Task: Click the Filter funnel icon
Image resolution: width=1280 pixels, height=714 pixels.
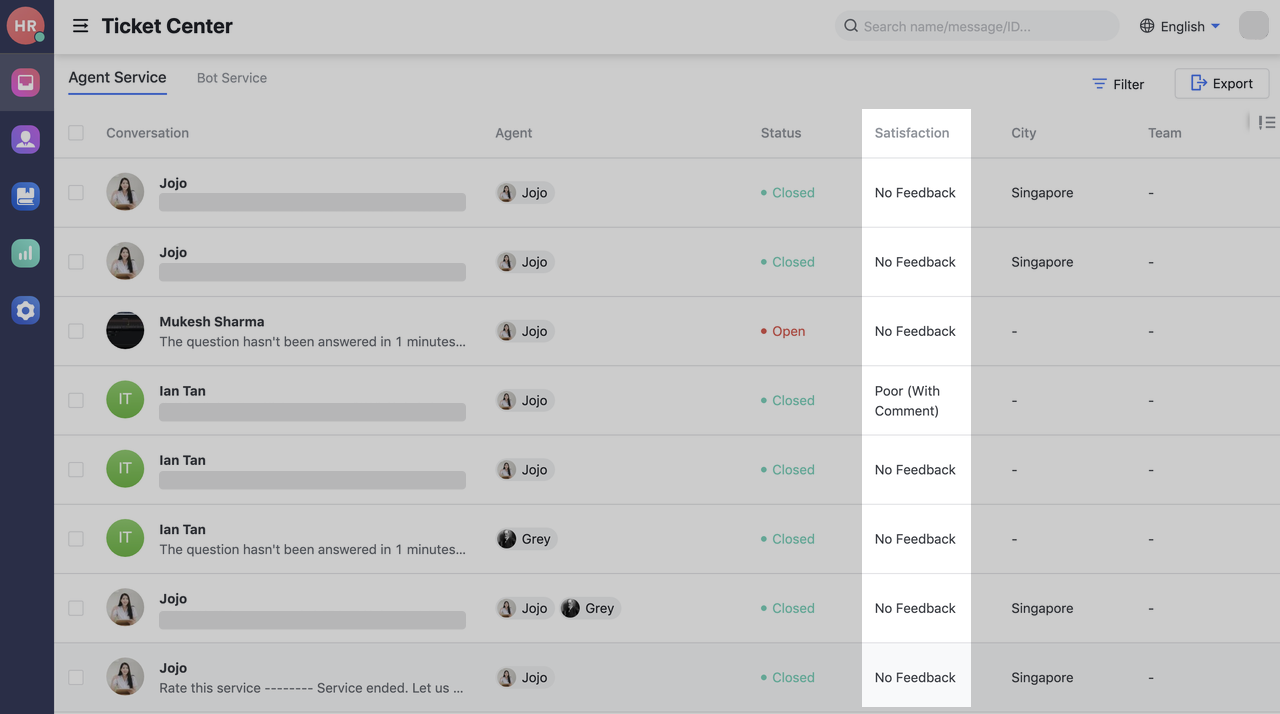Action: tap(1098, 84)
